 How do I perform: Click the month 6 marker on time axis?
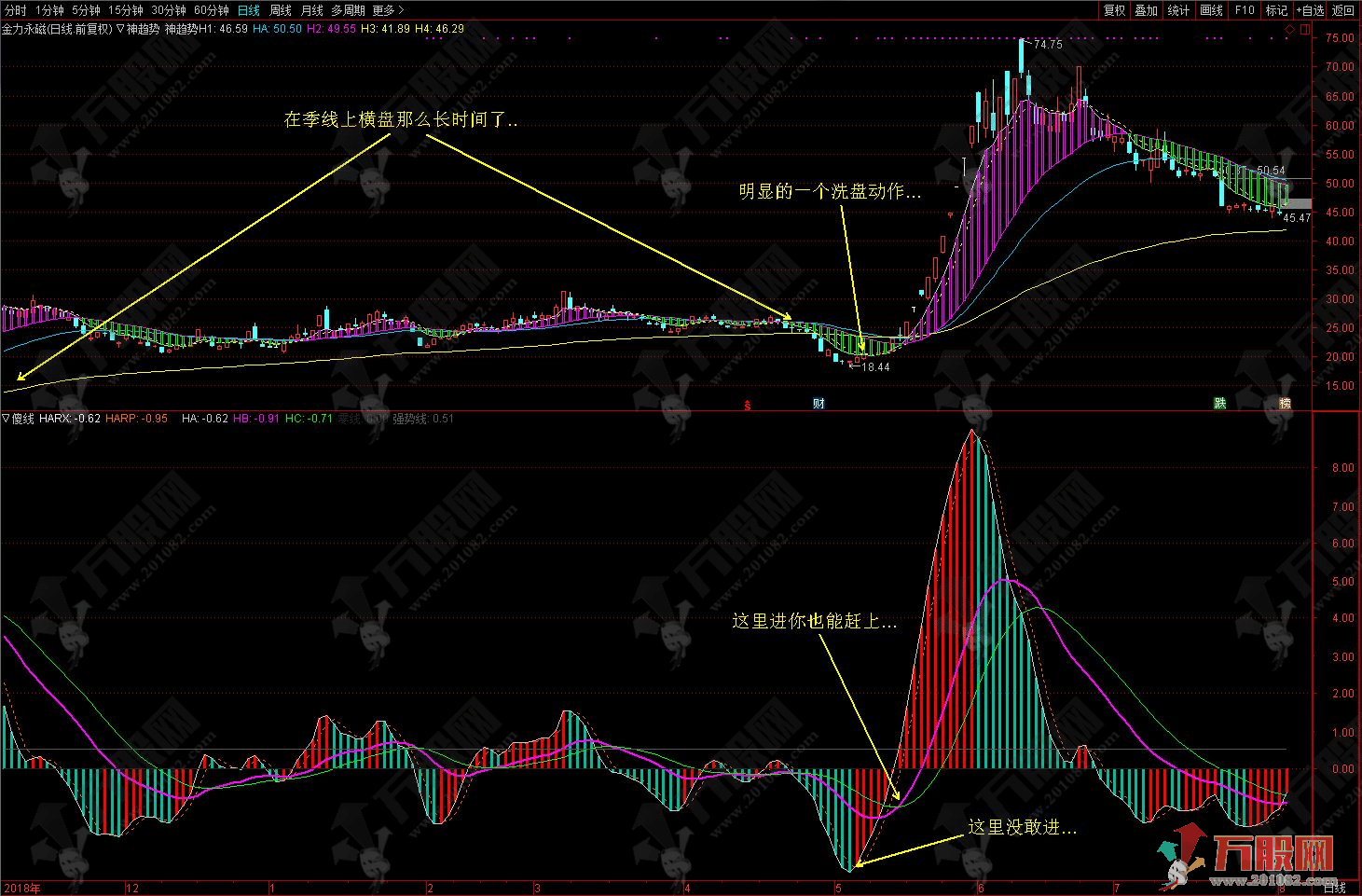pos(981,889)
